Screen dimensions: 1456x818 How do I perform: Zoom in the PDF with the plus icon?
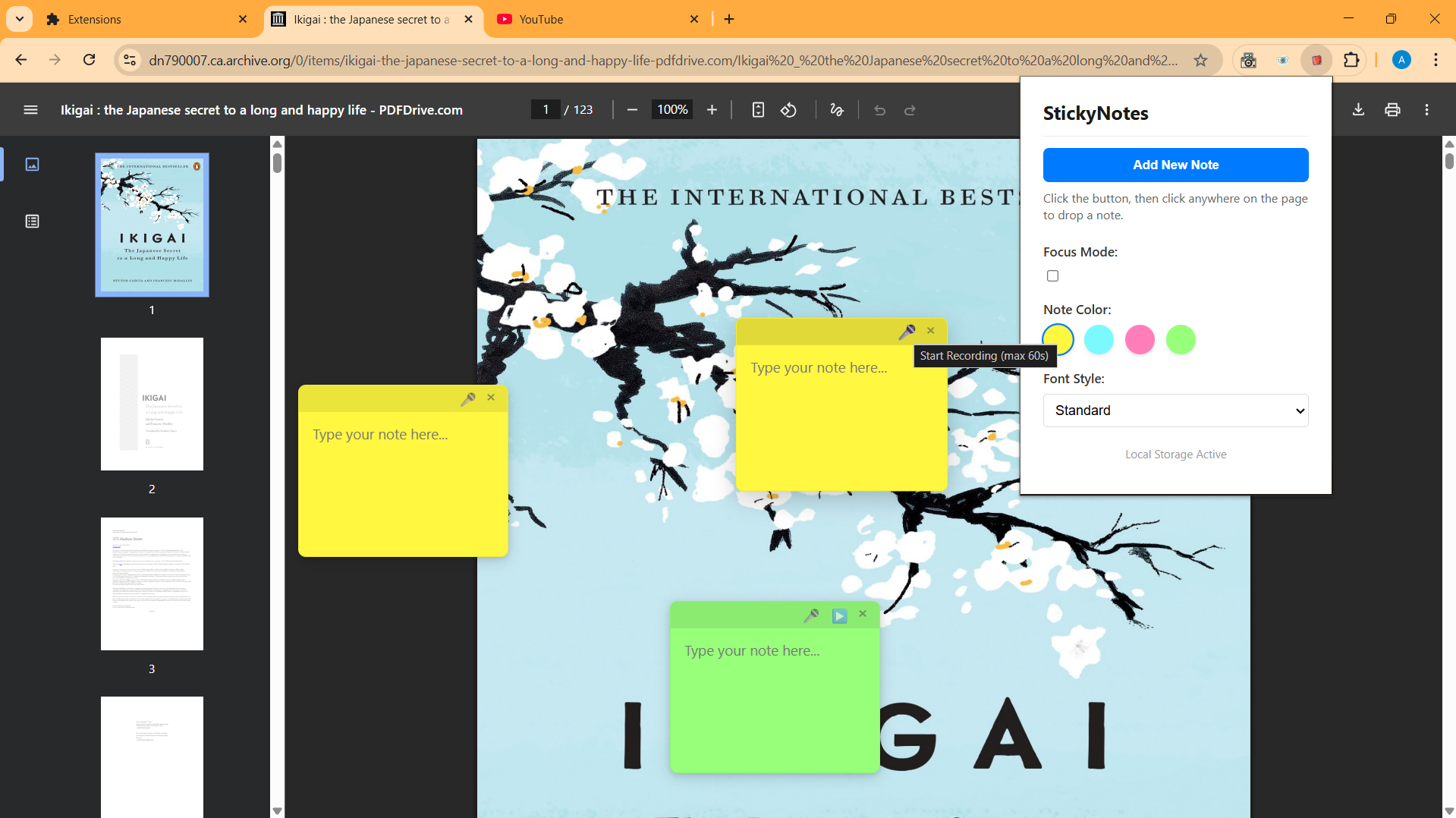tap(712, 110)
